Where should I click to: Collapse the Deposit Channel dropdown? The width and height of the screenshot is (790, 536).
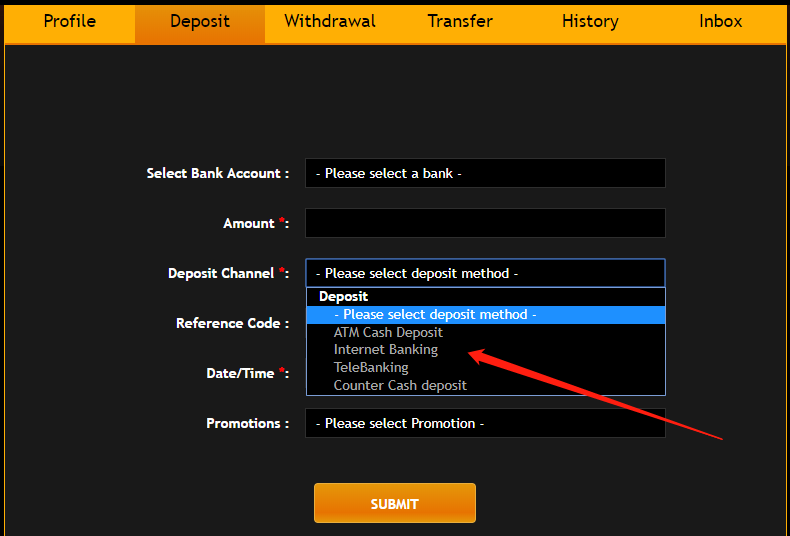pos(485,273)
